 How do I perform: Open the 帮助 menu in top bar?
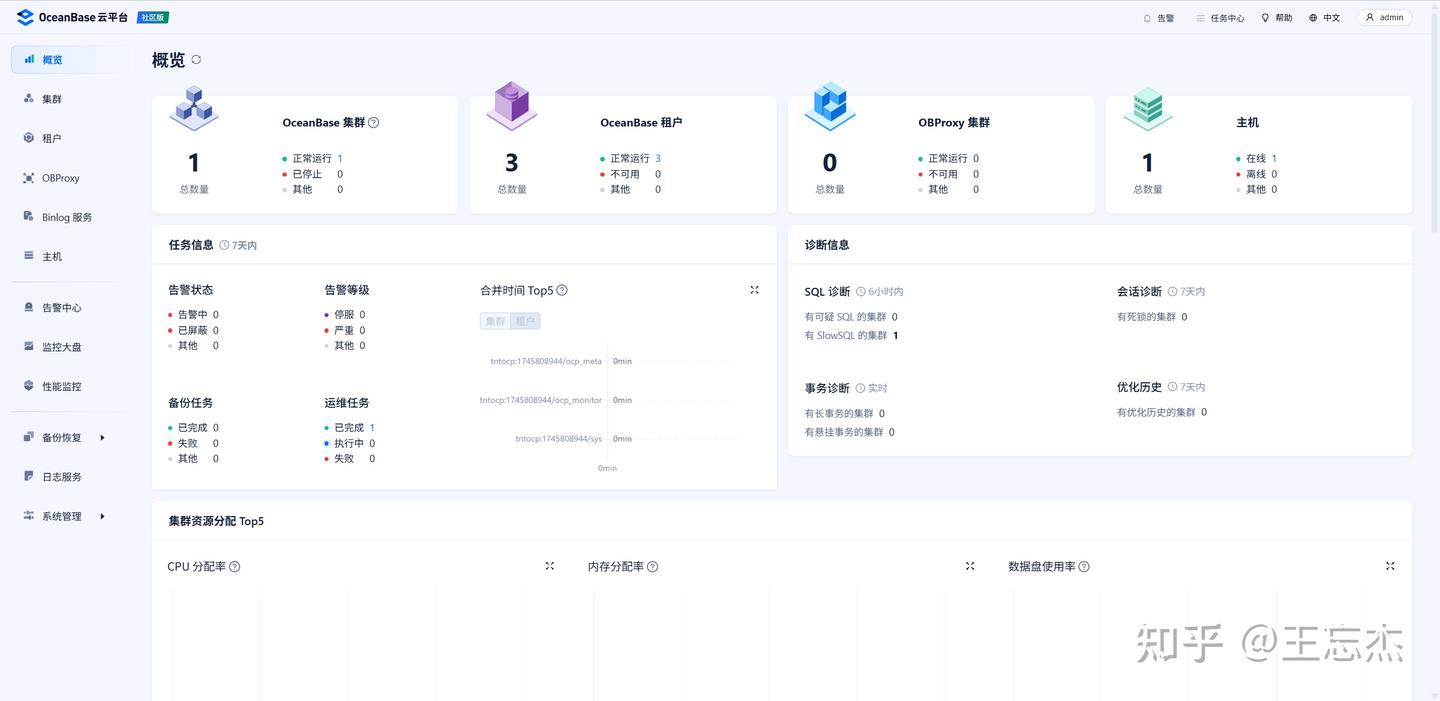click(x=1277, y=18)
